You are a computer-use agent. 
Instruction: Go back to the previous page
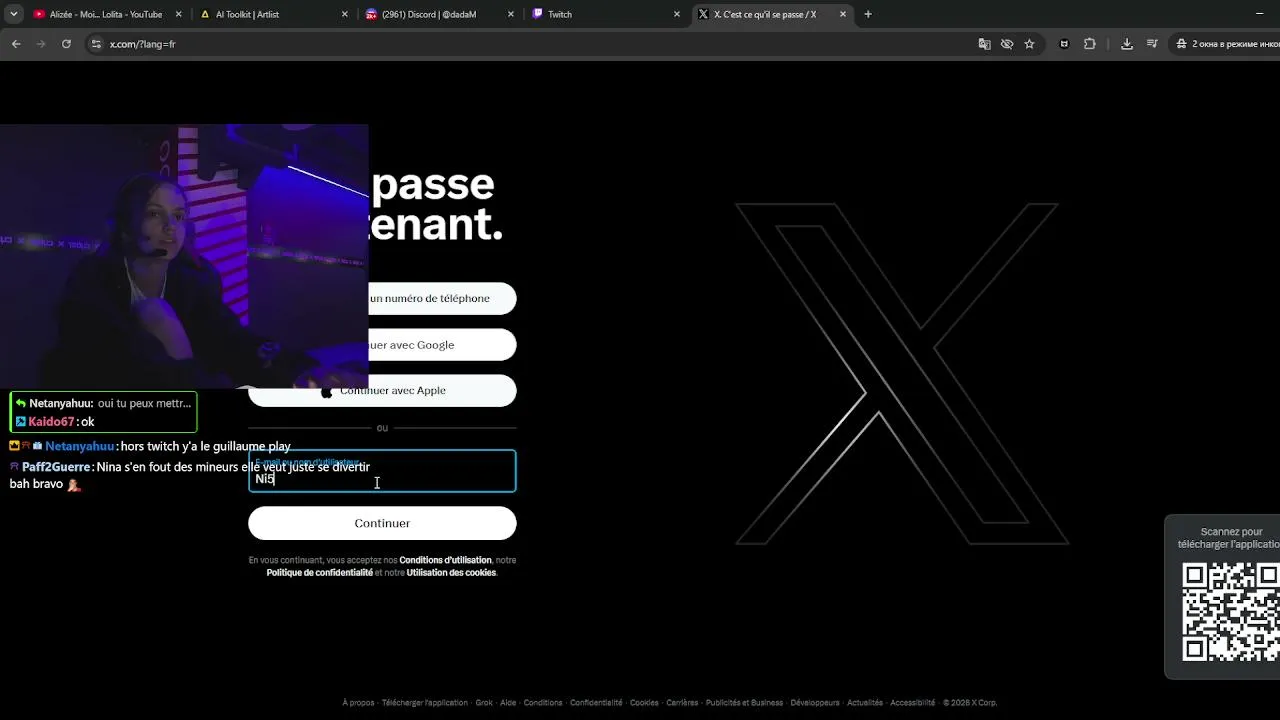16,44
